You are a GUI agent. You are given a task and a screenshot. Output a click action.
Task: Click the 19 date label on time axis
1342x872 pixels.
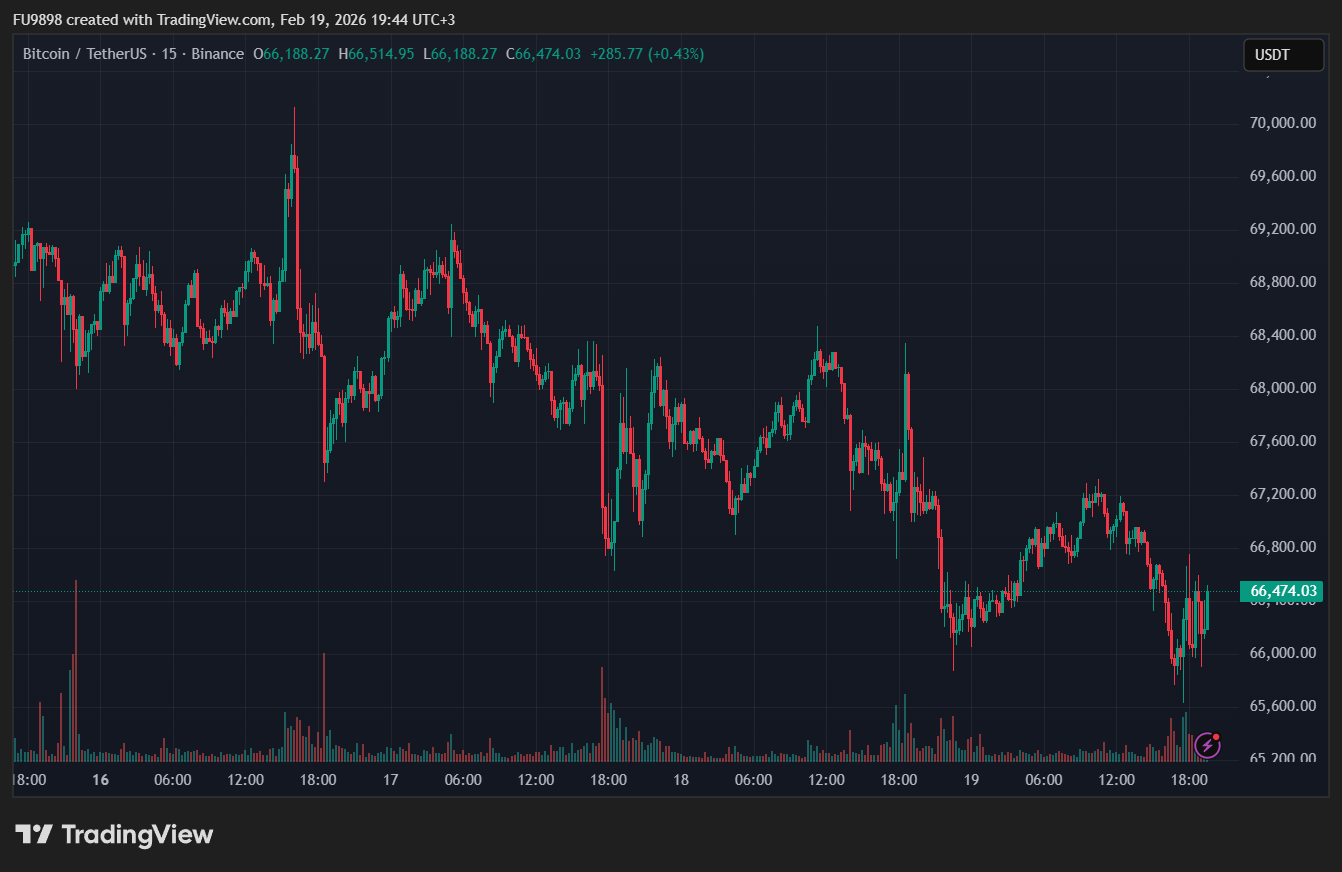click(971, 778)
